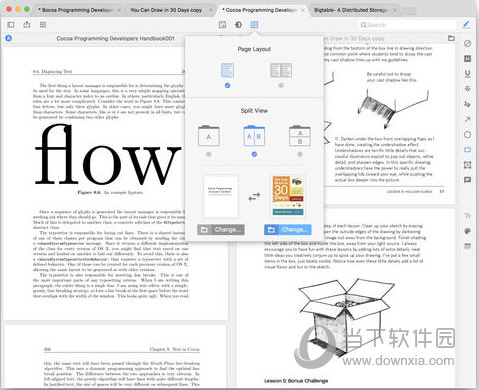The width and height of the screenshot is (479, 390).
Task: Click gray Change button for left document
Action: pos(221,230)
